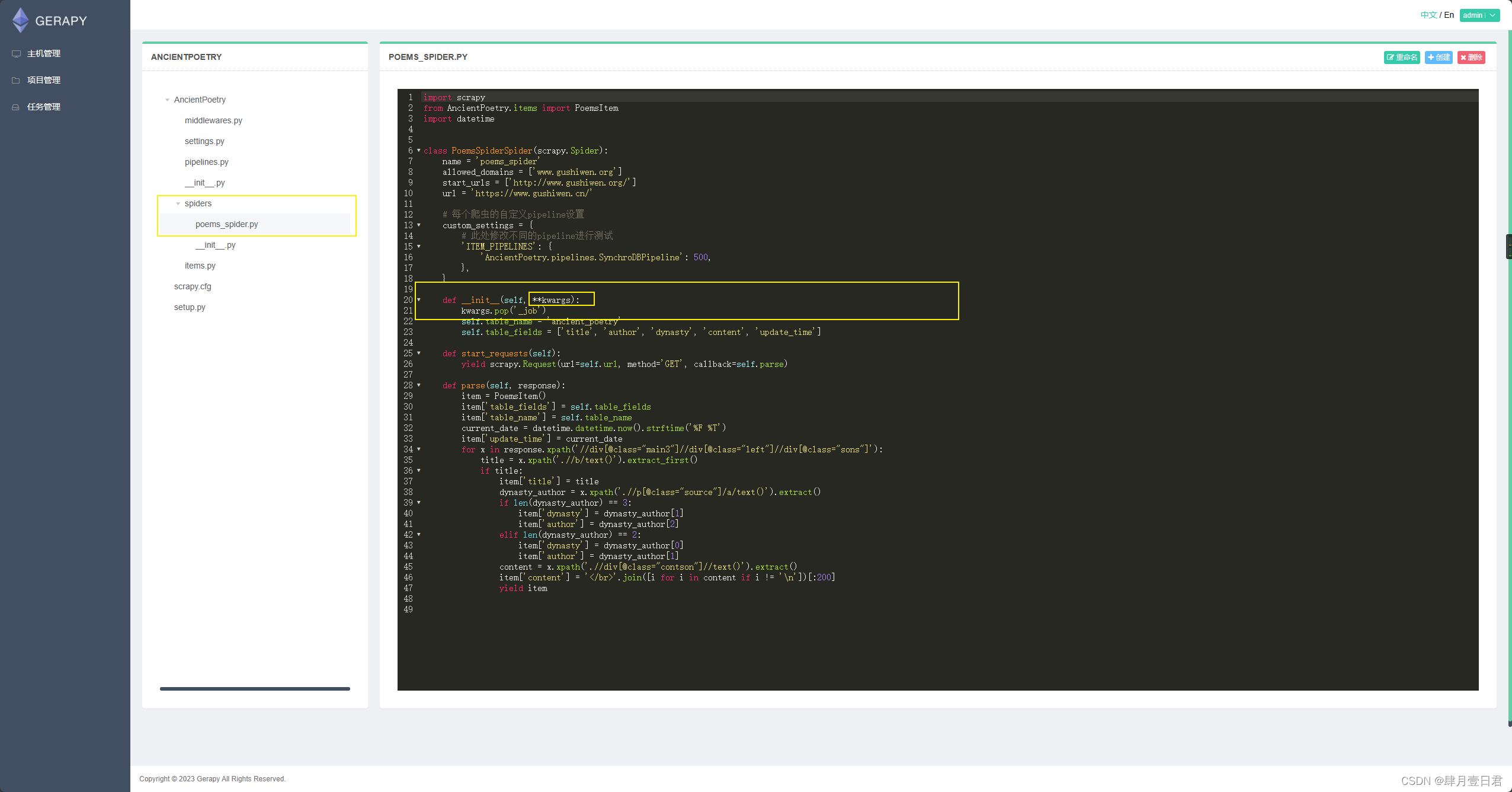Click the POEMS_SPIDER.PY editor title
This screenshot has height=792, width=1512.
428,57
